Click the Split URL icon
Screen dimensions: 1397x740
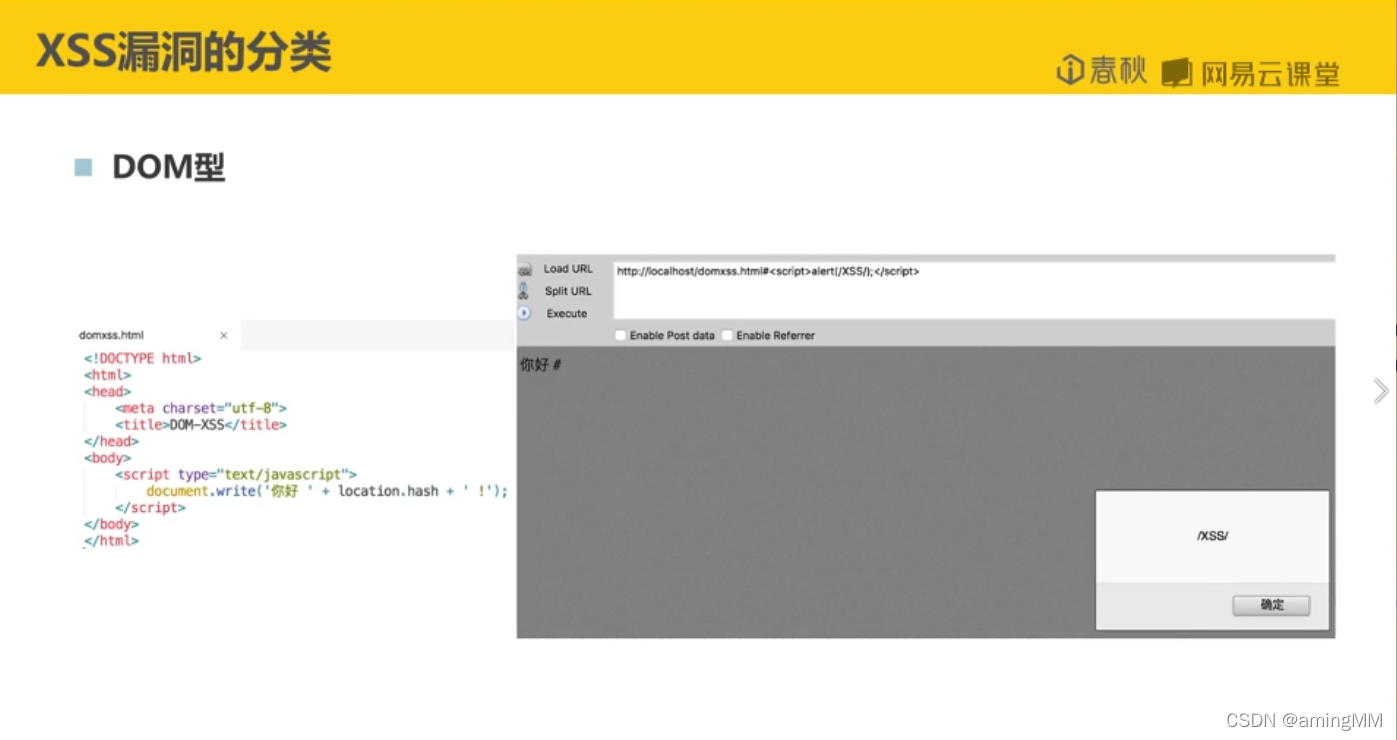(523, 291)
